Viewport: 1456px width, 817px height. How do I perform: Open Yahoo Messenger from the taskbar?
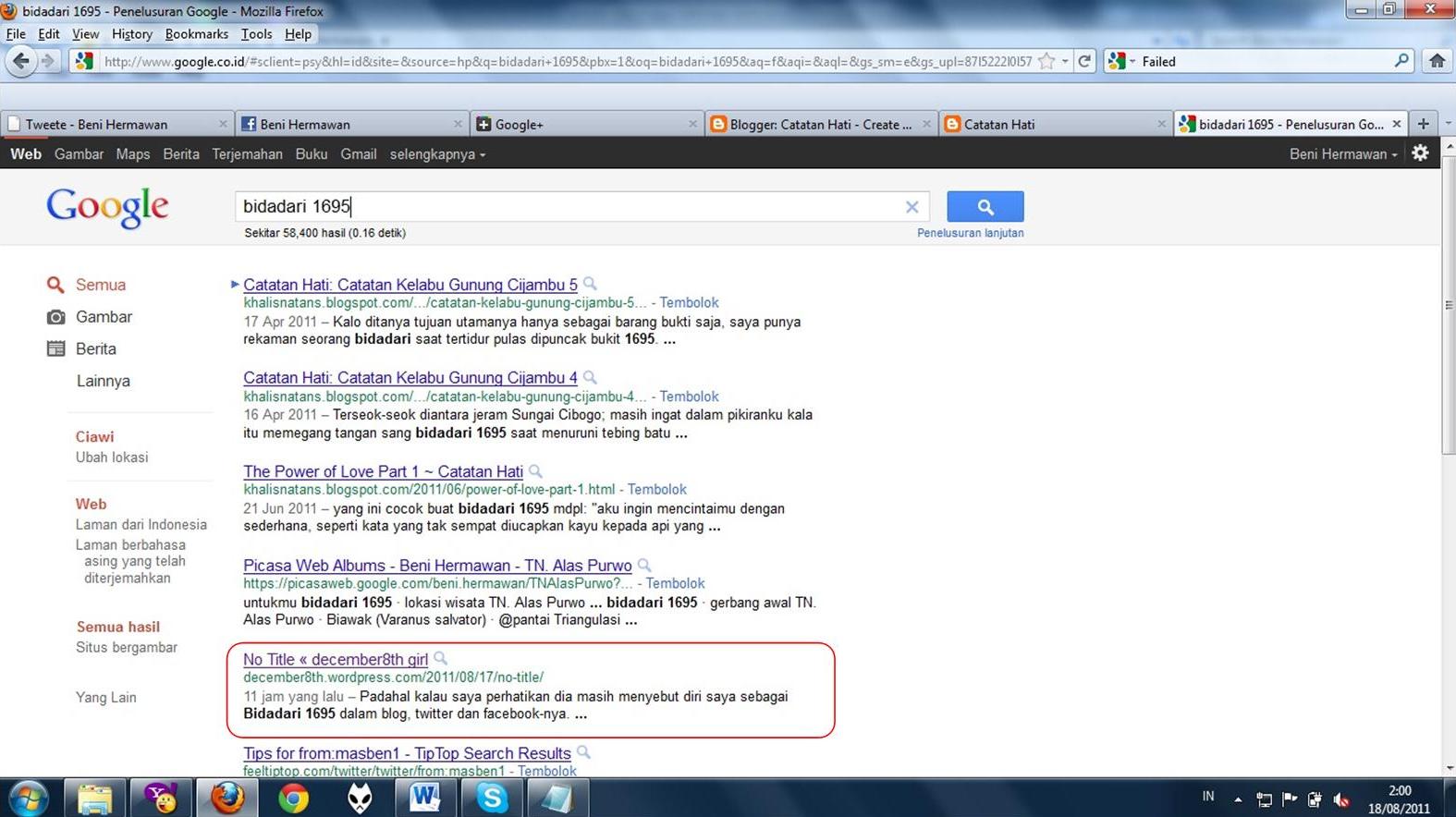(161, 798)
